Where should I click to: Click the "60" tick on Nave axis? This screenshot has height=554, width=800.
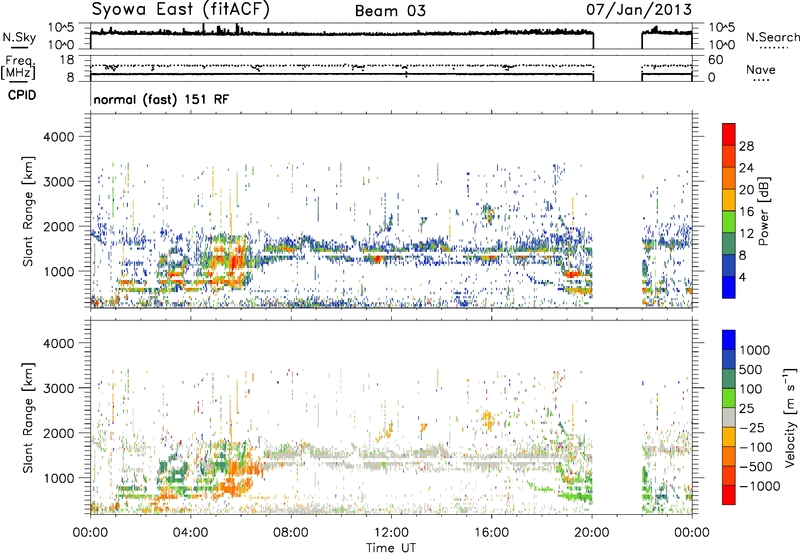(716, 60)
